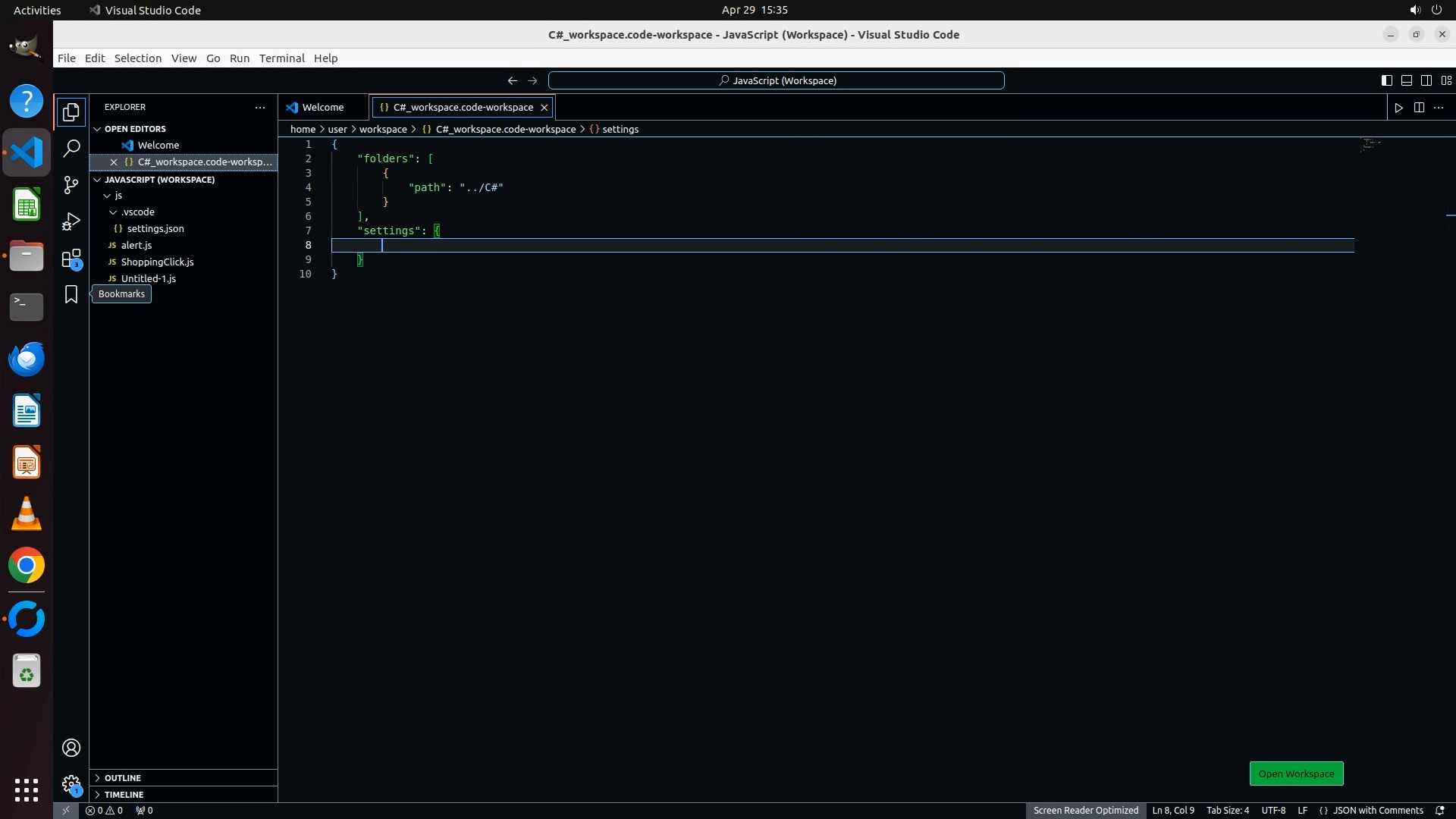Collapse the .vscode folder
This screenshot has width=1456, height=819.
[137, 212]
